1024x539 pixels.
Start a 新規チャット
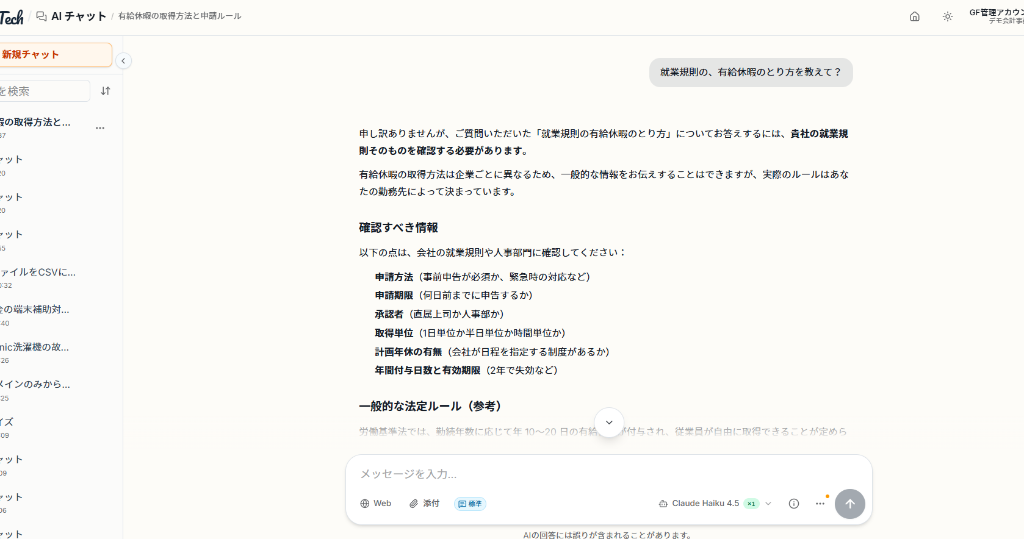(x=55, y=55)
